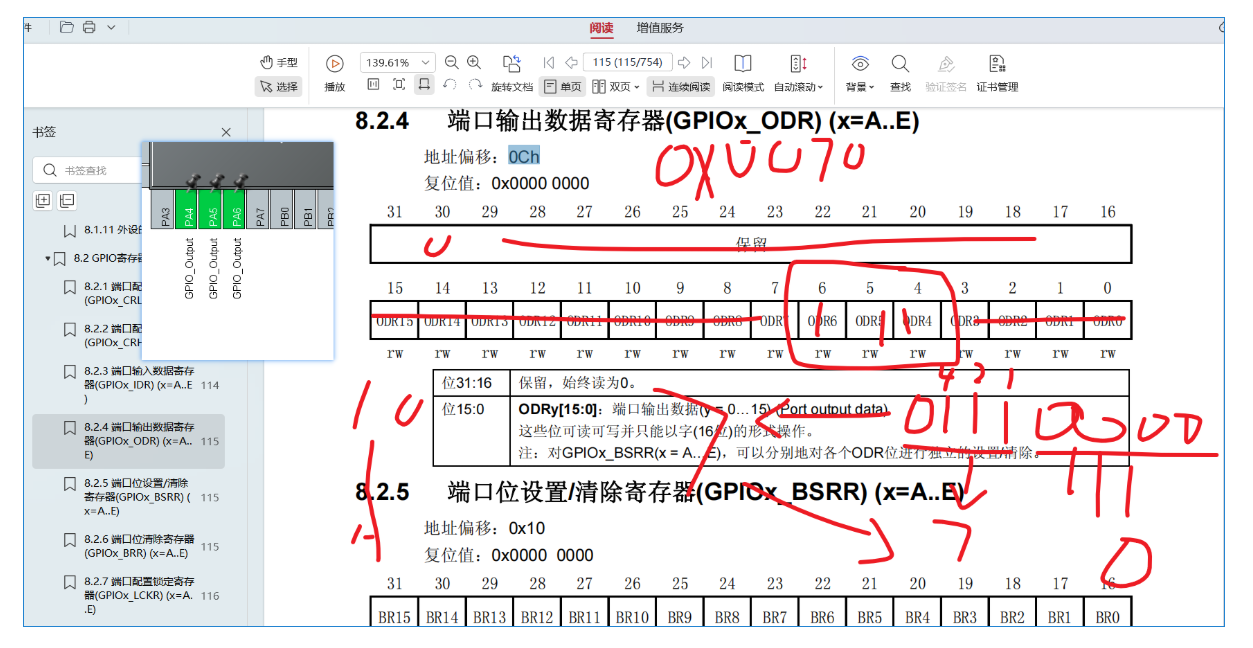
Task: Toggle 连续阅读 continuous reading
Action: click(x=680, y=87)
